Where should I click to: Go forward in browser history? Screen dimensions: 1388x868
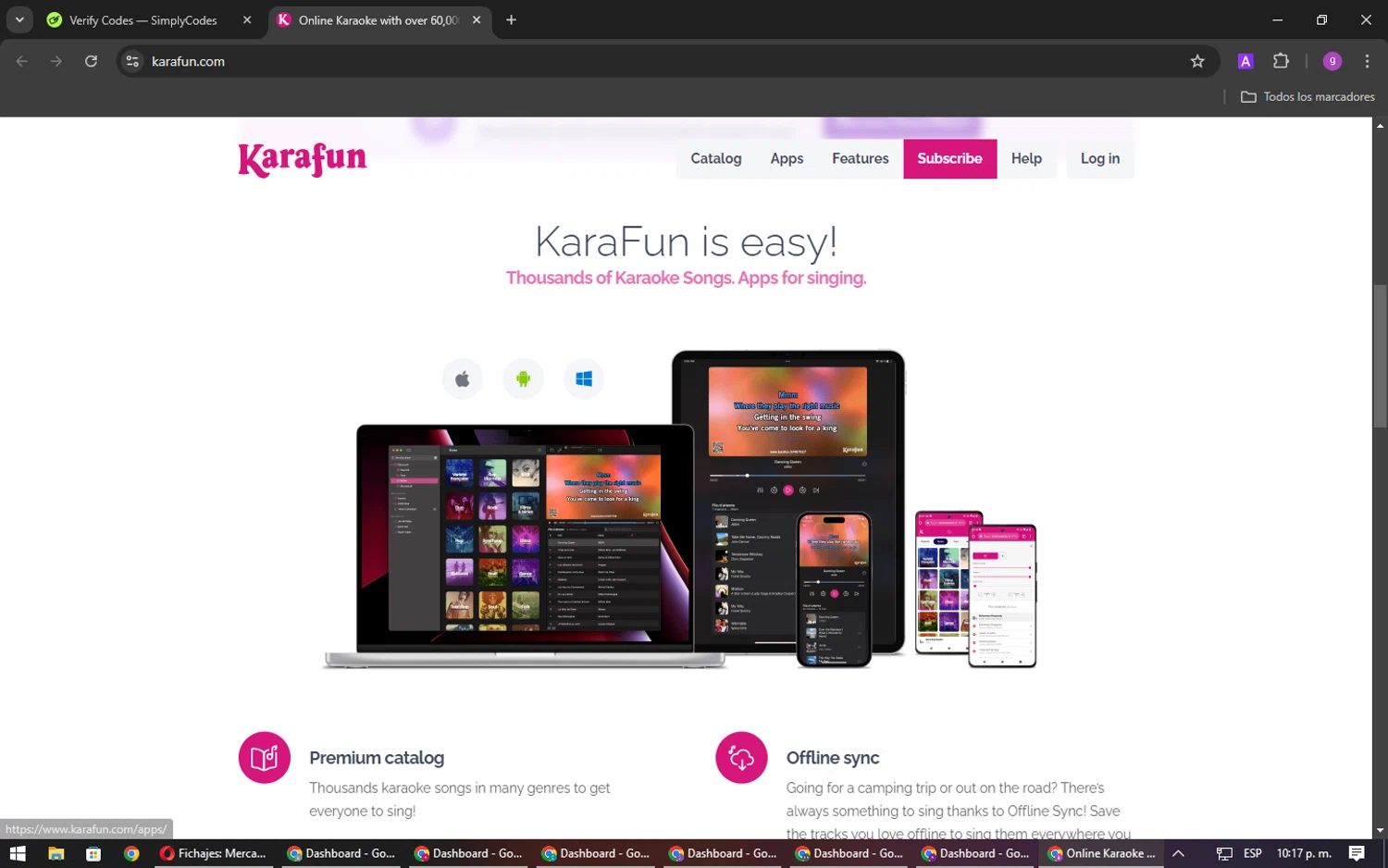56,61
